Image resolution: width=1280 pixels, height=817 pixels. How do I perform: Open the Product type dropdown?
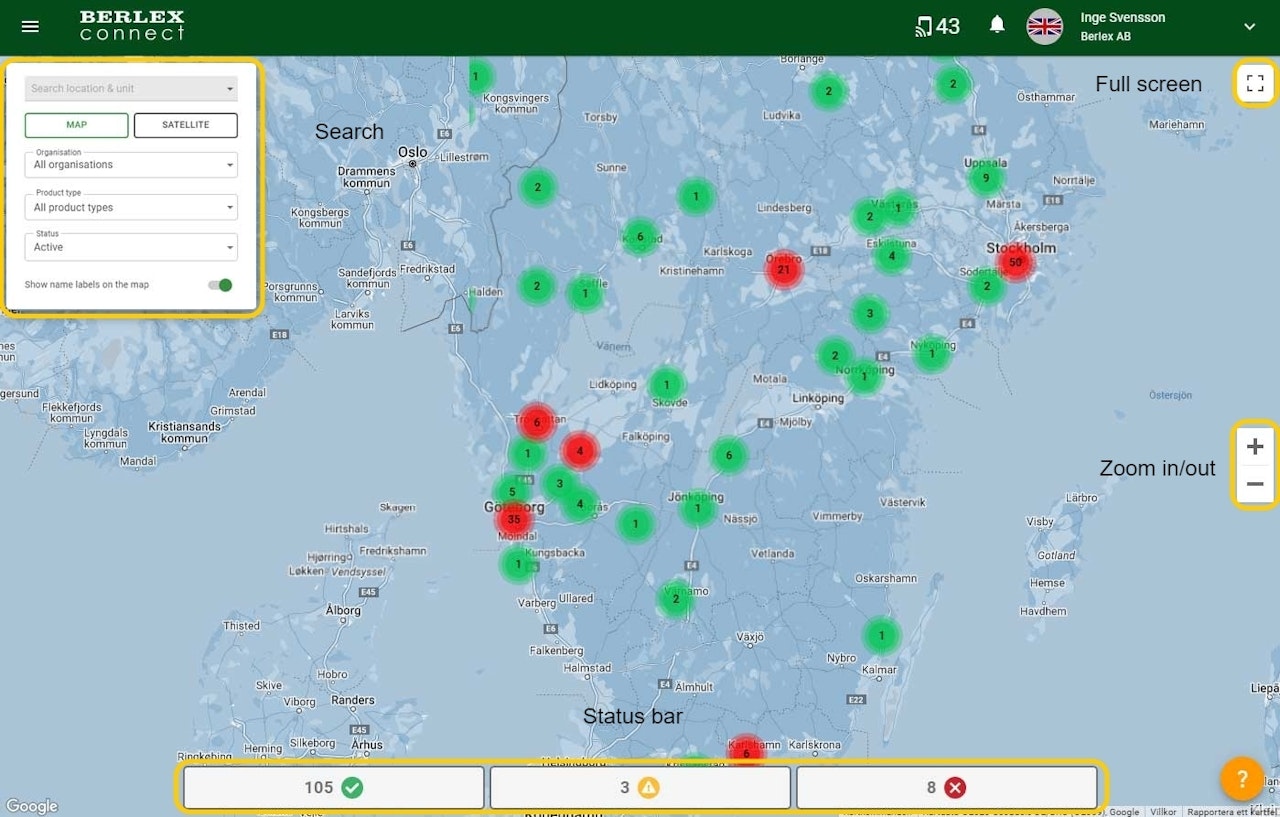[x=131, y=208]
